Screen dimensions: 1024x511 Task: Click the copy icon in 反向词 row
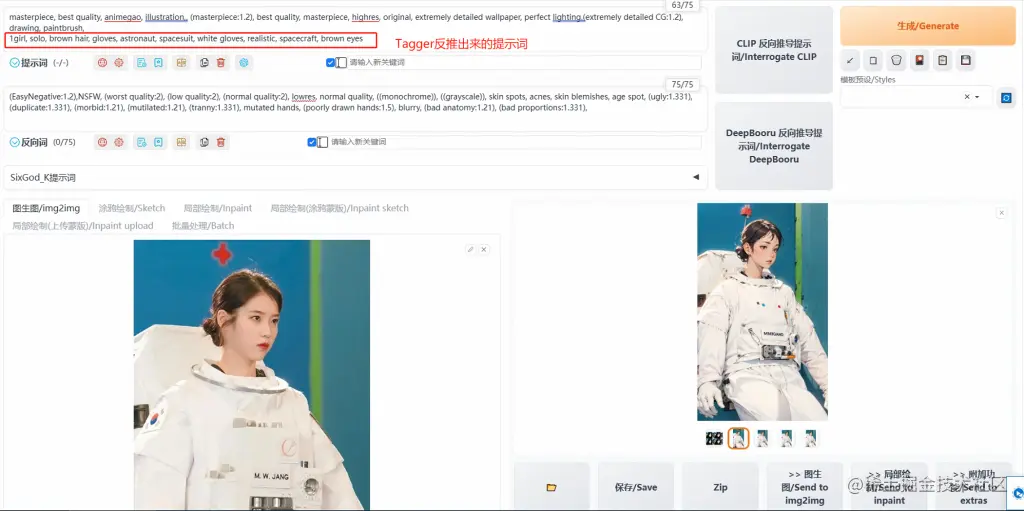coord(204,142)
